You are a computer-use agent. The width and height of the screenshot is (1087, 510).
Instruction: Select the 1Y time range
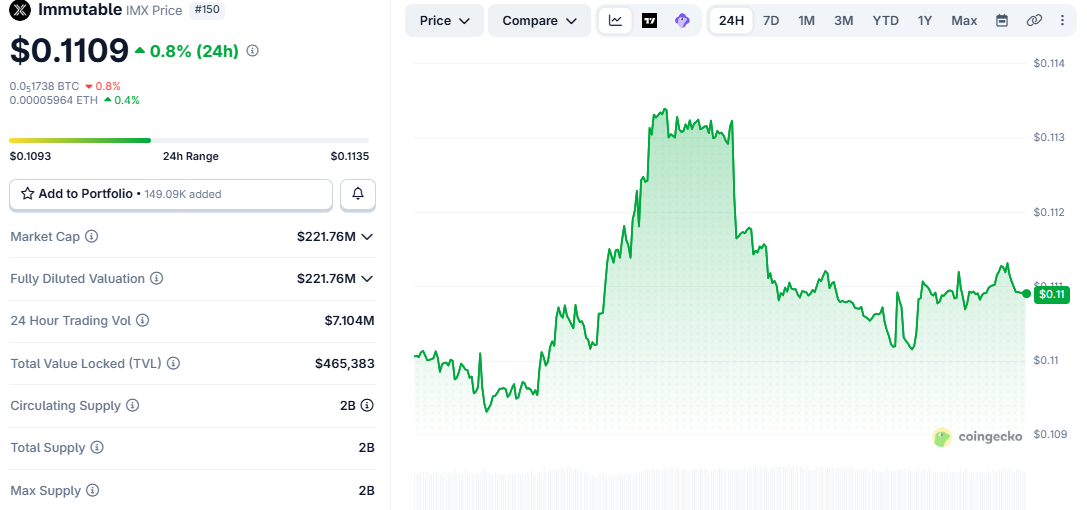tap(925, 21)
